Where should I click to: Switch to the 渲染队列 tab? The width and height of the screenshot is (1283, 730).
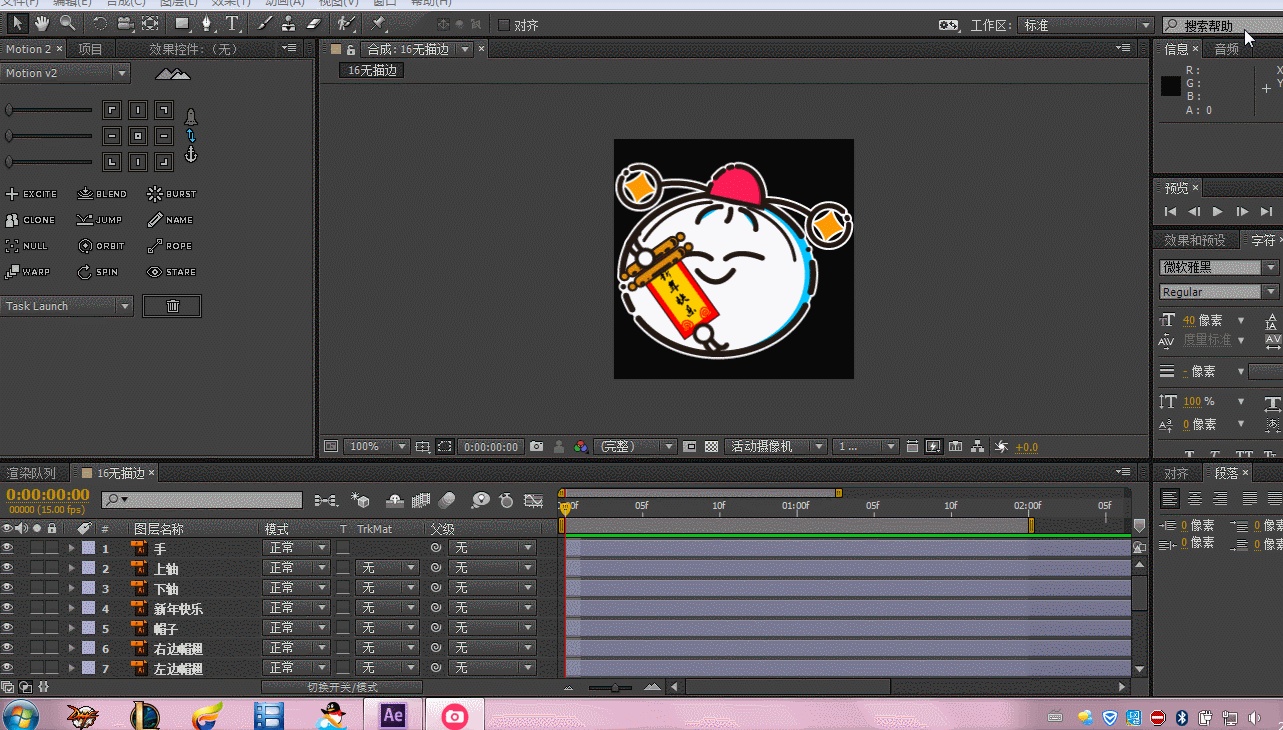coord(31,473)
